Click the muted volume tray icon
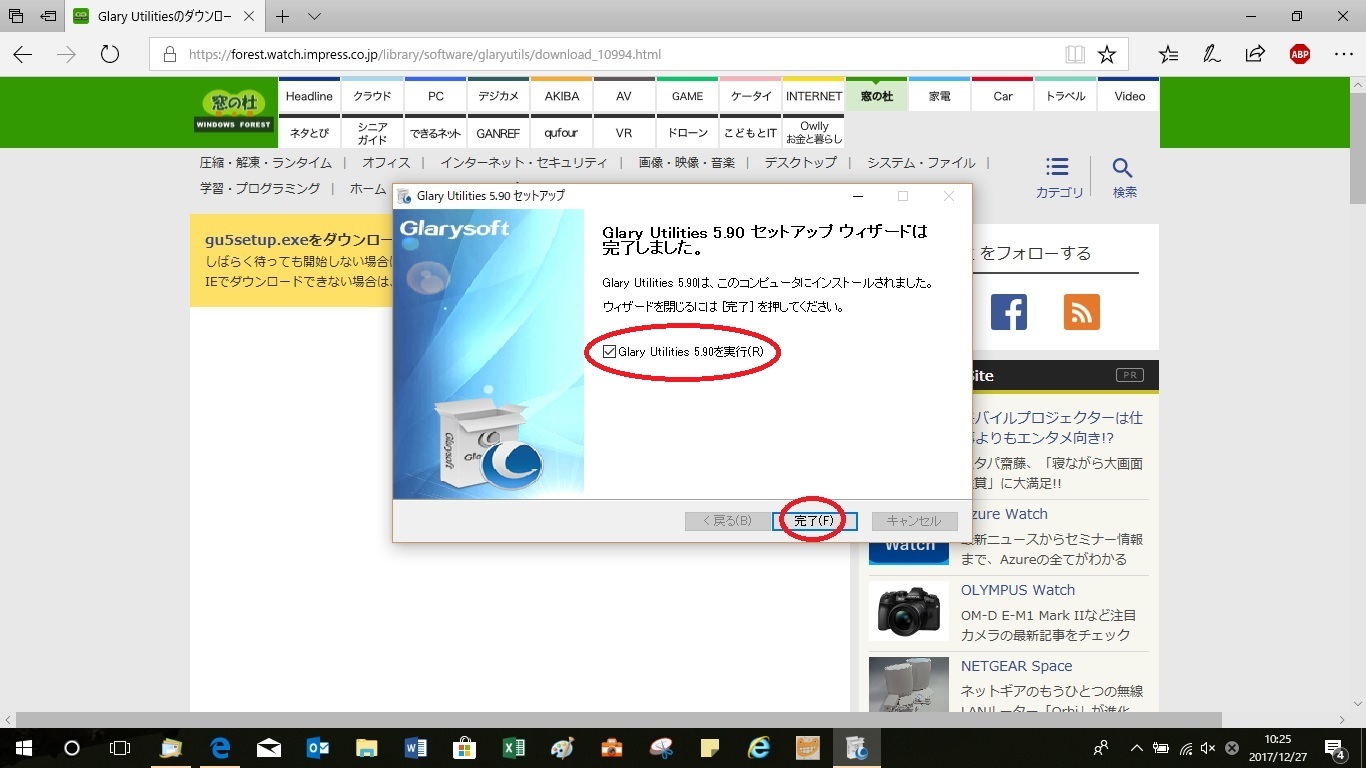Screen dimensions: 1366x768 coord(1209,748)
